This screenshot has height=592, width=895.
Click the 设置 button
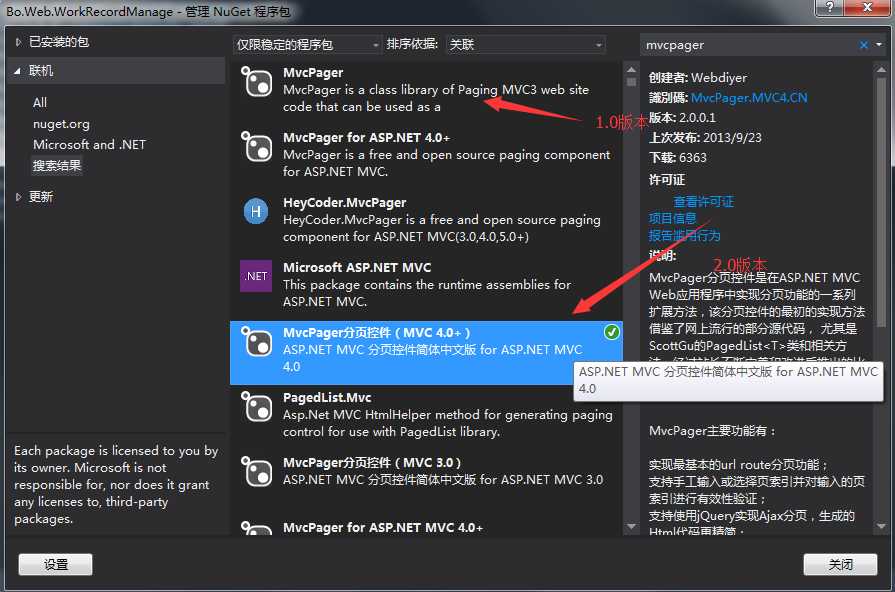coord(55,565)
